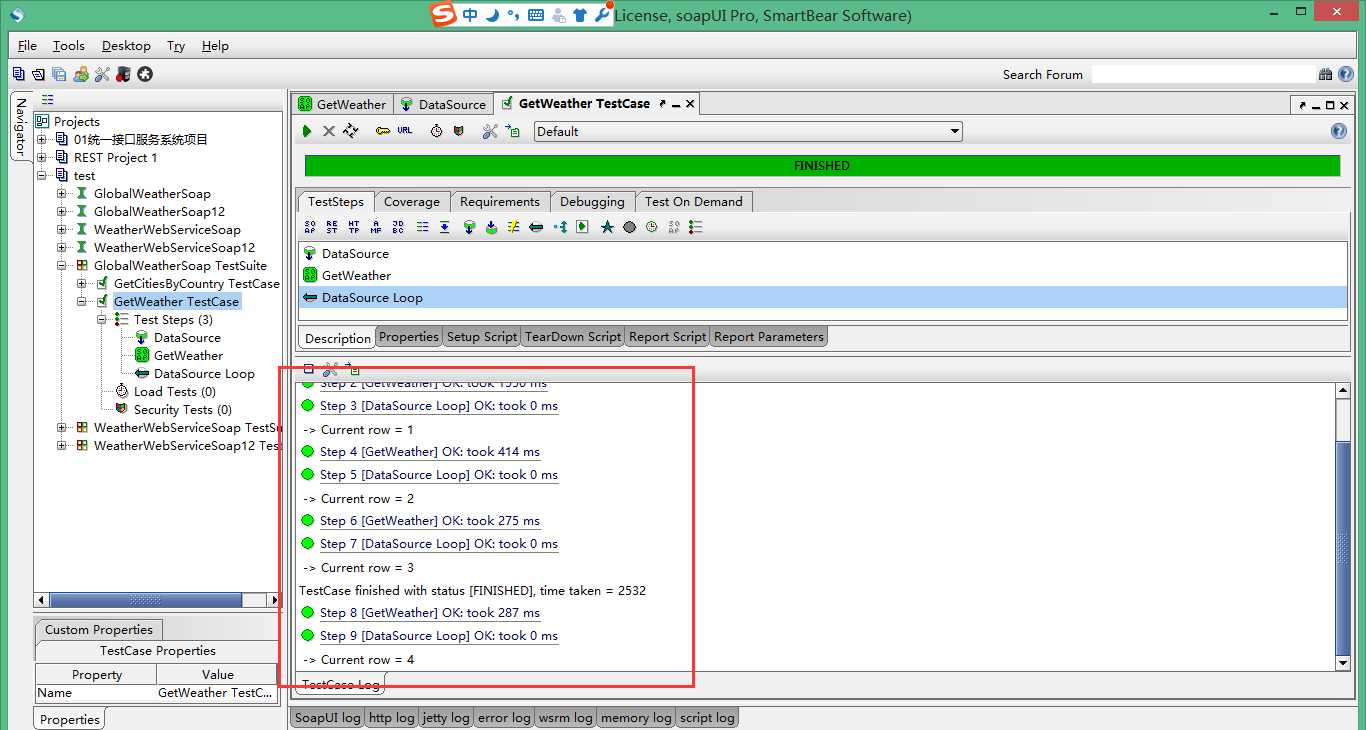Collapse the GlobalWeatherSoap TestSuite node
Screen dimensions: 1366x730
tap(62, 266)
